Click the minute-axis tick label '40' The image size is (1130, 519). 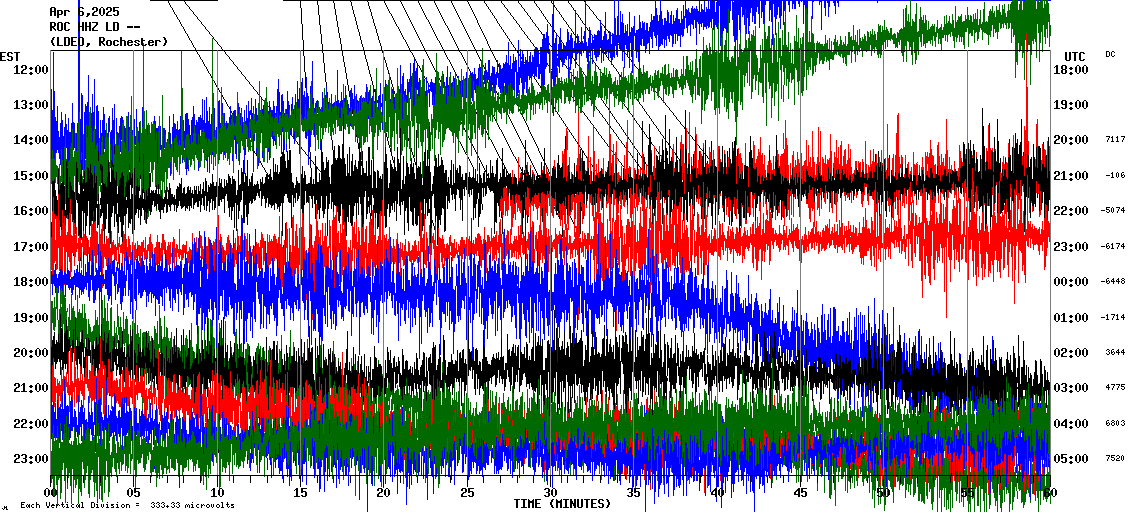coord(717,493)
